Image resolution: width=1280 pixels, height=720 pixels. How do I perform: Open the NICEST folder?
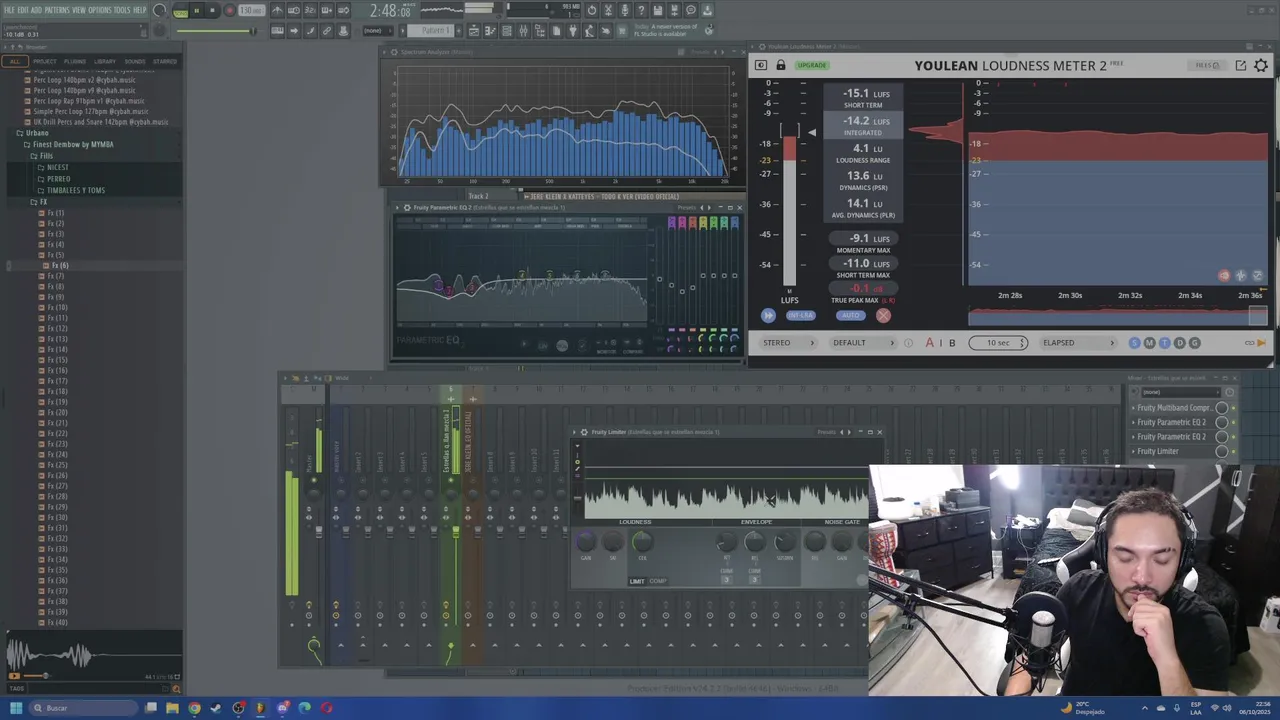[x=58, y=168]
